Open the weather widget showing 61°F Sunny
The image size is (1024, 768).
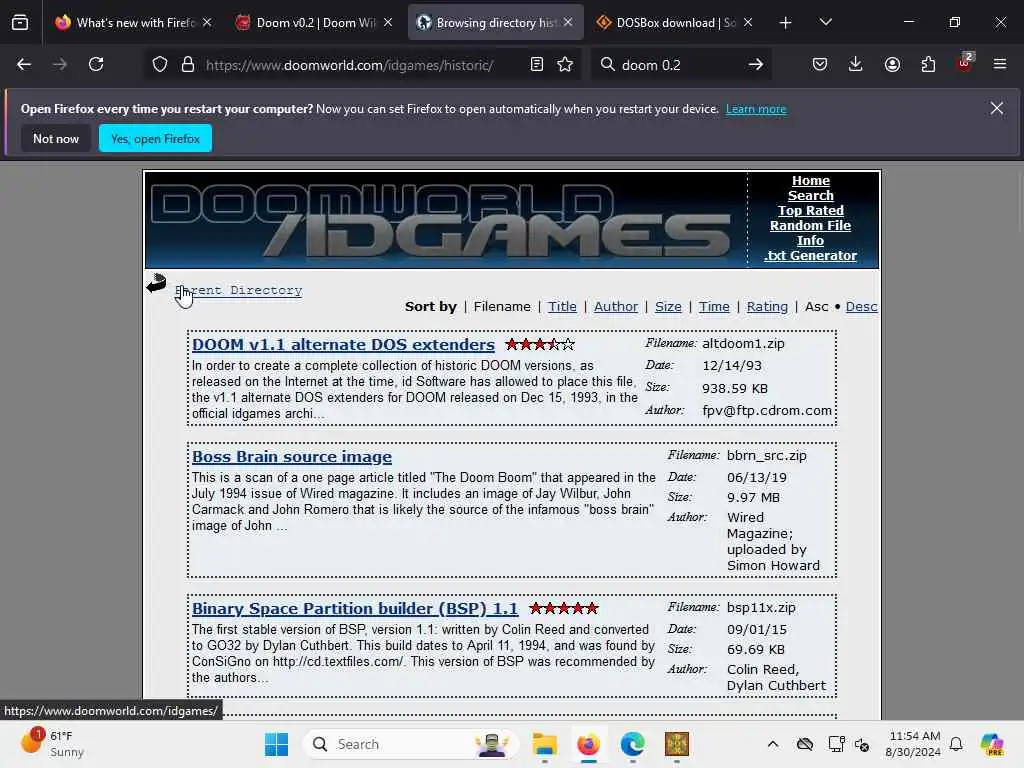[53, 744]
